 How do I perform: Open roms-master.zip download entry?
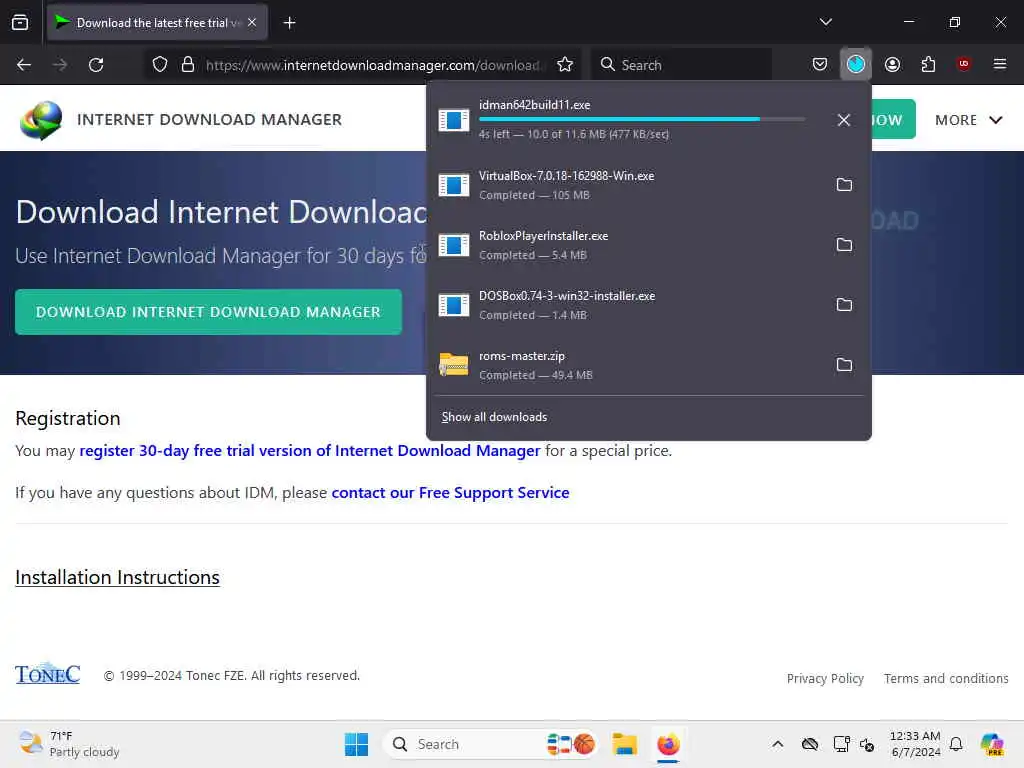(x=648, y=364)
